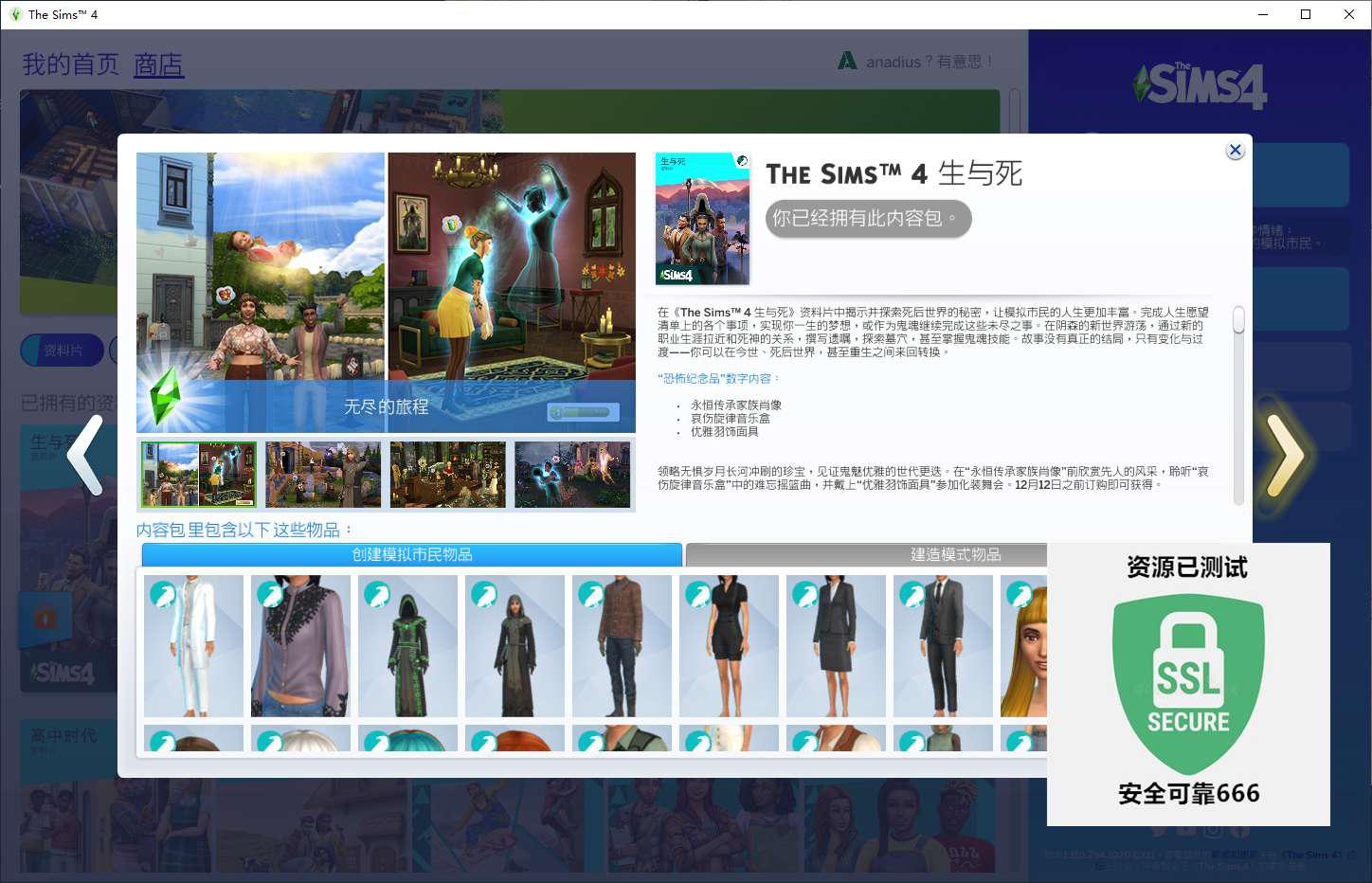The width and height of the screenshot is (1372, 883).
Task: Select third thumbnail showing crowded tavern interior
Action: 447,474
